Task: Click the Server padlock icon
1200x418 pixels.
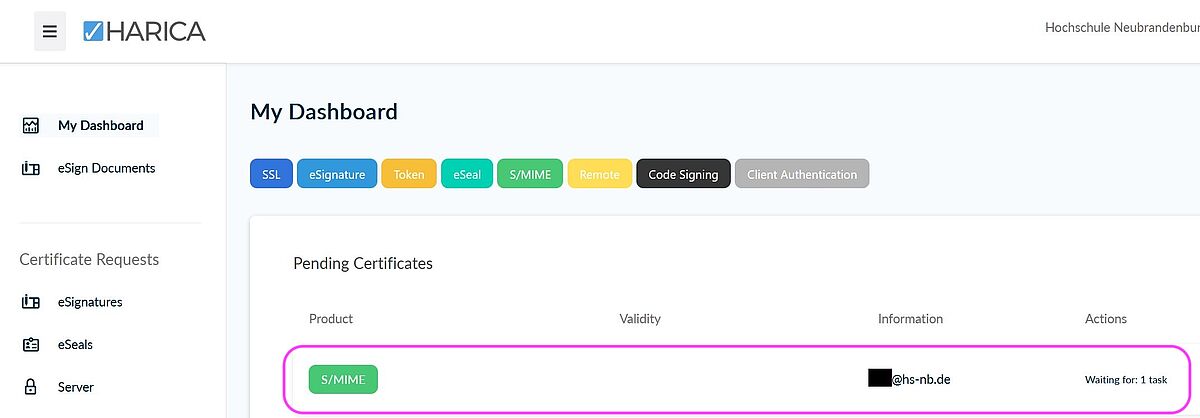Action: (x=31, y=387)
